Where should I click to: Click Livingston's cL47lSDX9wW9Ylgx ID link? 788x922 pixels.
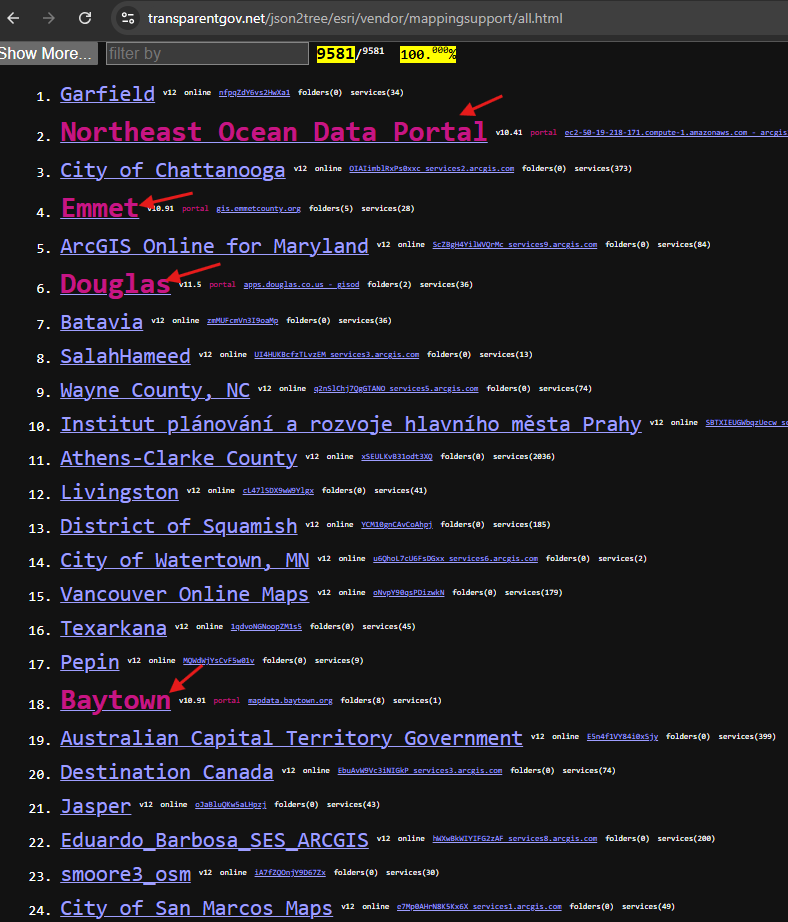click(278, 491)
